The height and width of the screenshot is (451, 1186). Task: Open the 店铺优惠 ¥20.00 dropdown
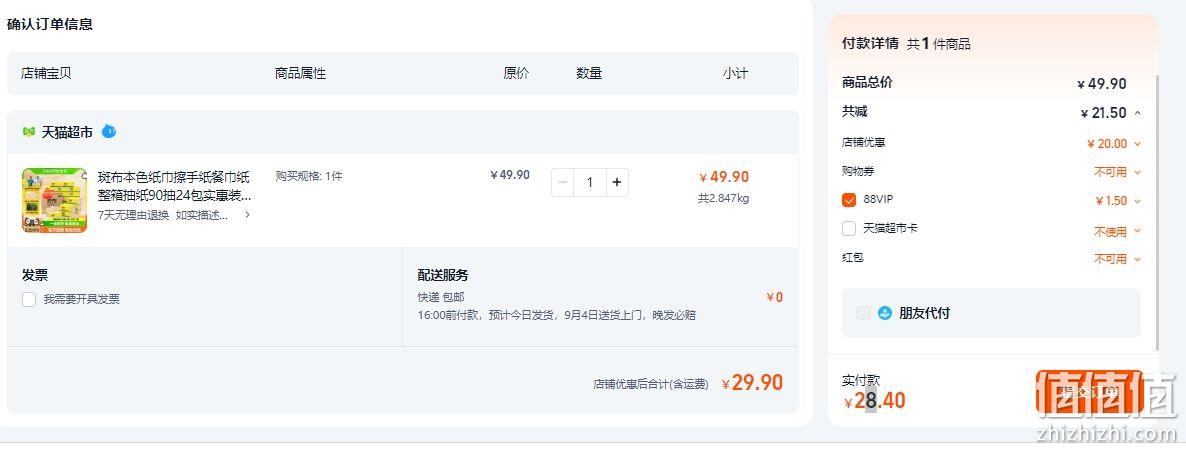click(x=1114, y=144)
